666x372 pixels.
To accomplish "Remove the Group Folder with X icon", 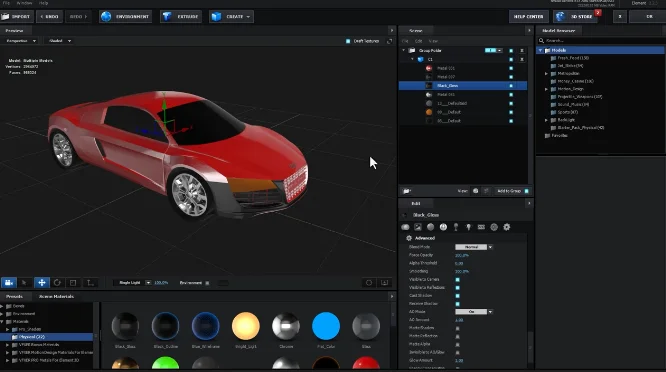I will coord(522,51).
